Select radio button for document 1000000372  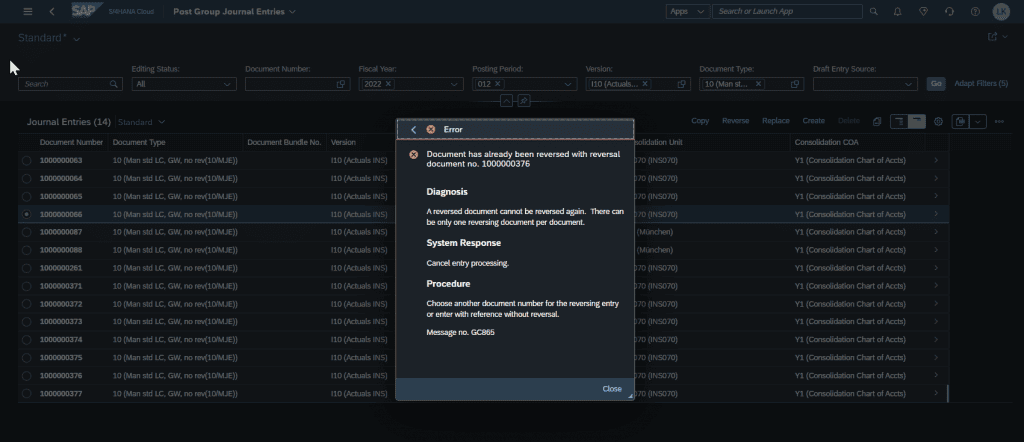(x=27, y=304)
